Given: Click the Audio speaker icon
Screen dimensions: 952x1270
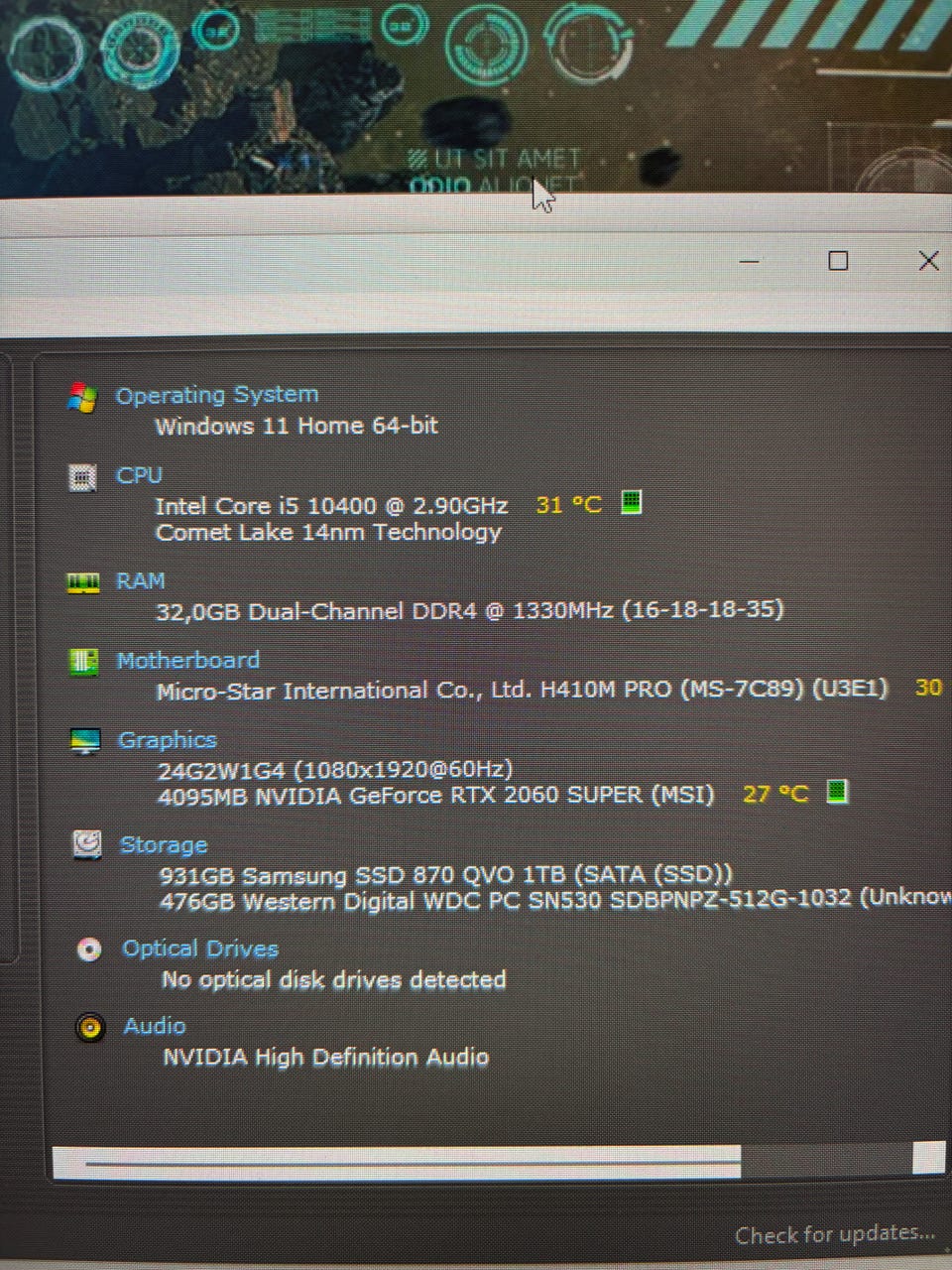Looking at the screenshot, I should coord(90,1027).
